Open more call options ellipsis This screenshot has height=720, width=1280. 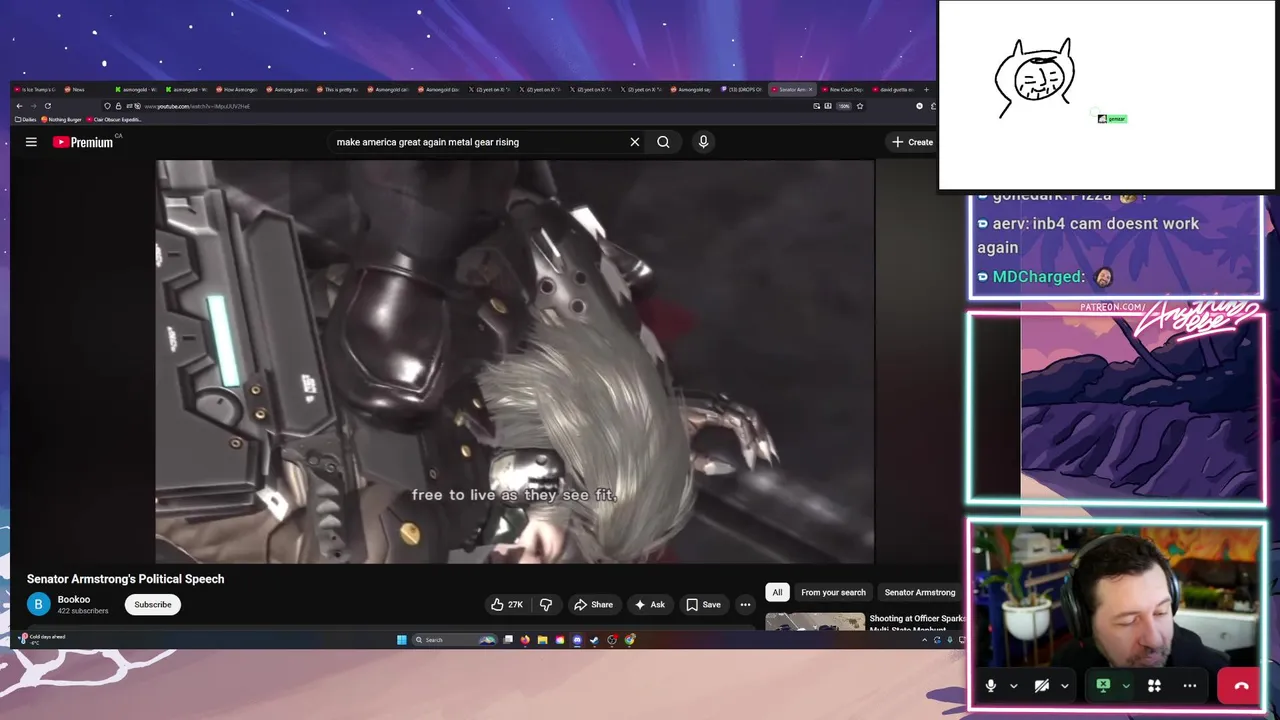click(x=1190, y=686)
